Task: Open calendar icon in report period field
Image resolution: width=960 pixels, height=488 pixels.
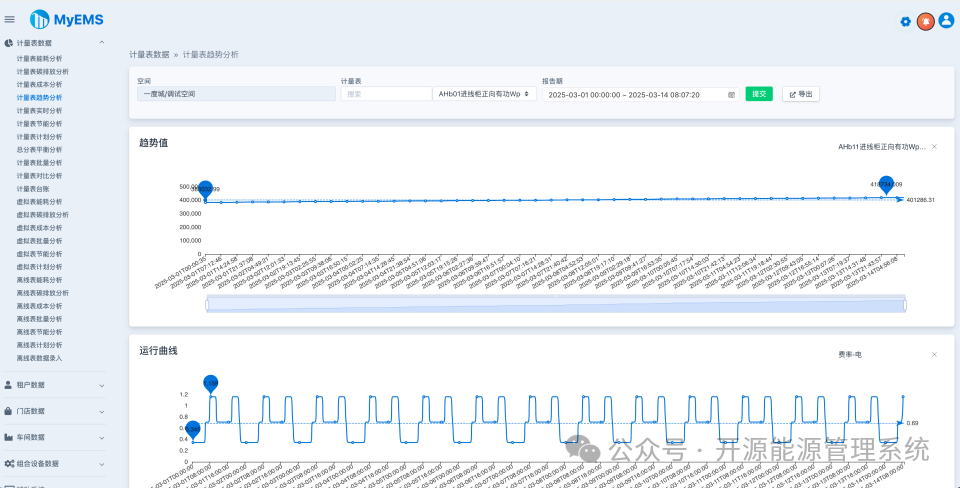Action: tap(731, 95)
